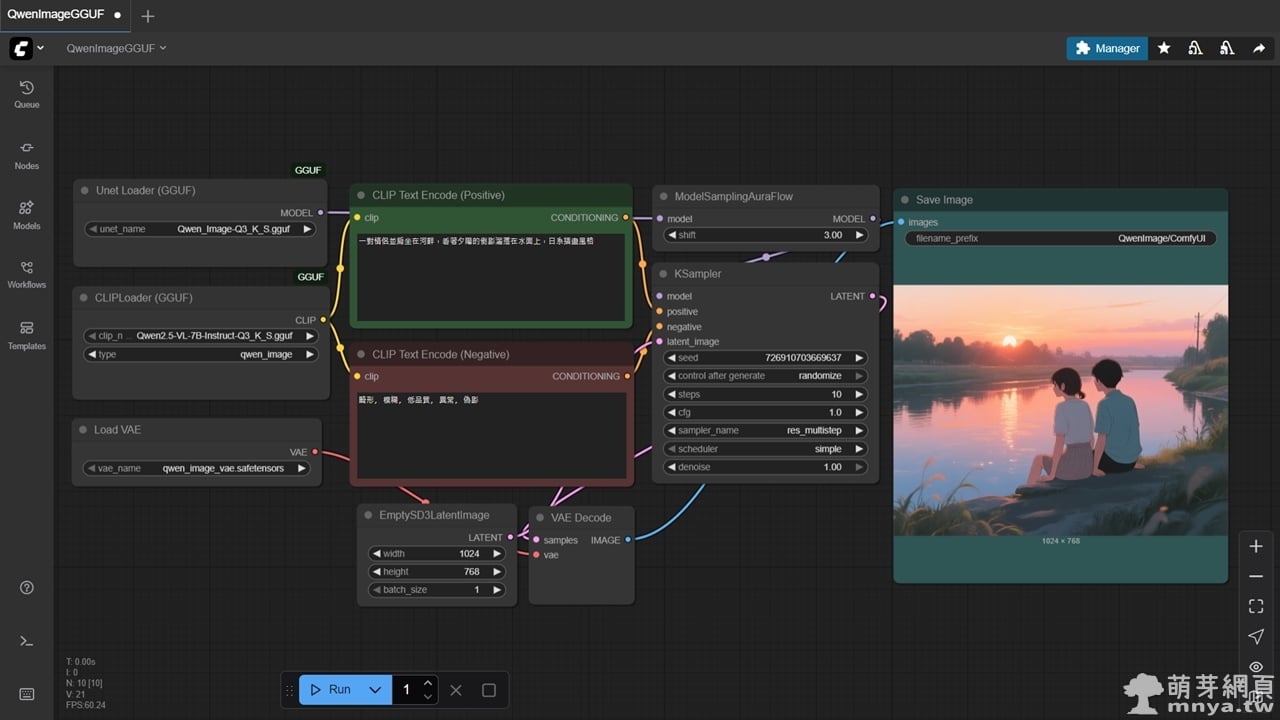
Task: Collapse the Save Image node dot
Action: point(905,200)
